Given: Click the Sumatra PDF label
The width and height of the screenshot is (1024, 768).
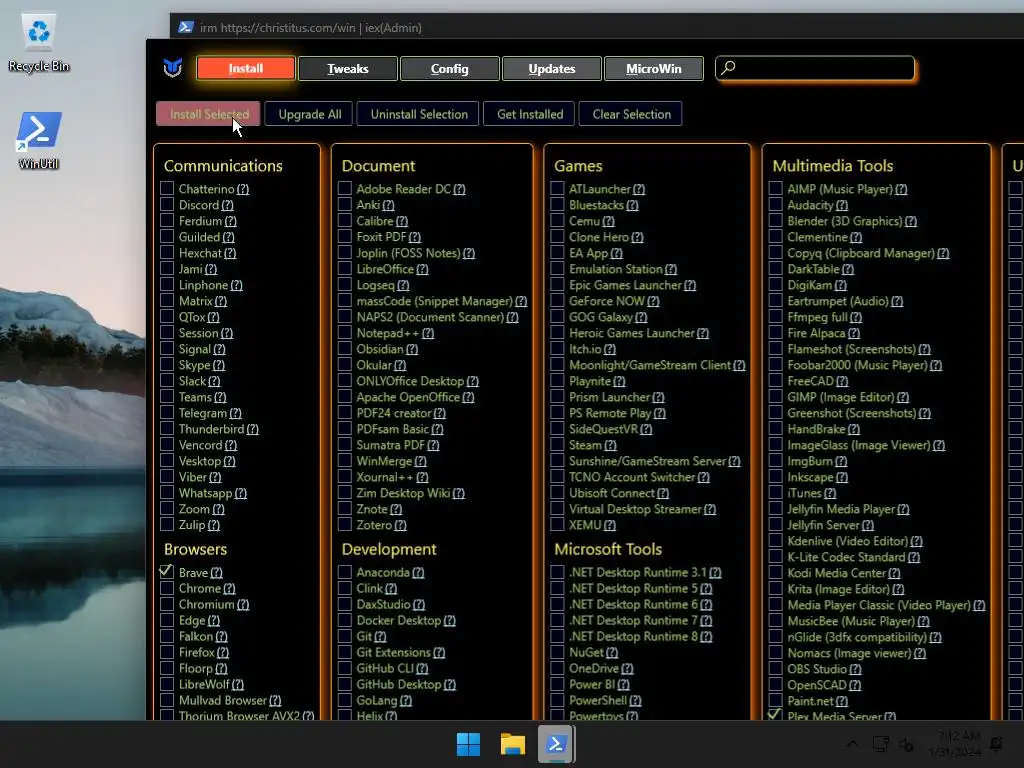Looking at the screenshot, I should tap(391, 445).
